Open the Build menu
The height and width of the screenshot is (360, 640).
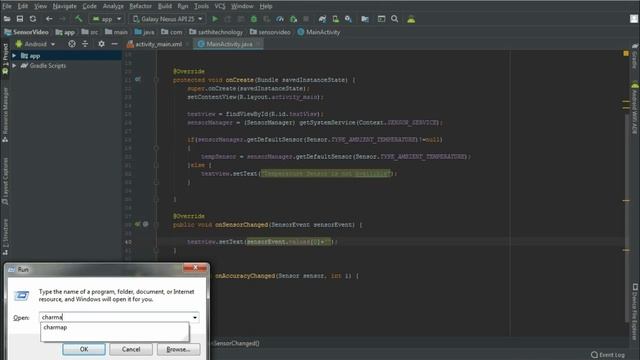pyautogui.click(x=165, y=6)
